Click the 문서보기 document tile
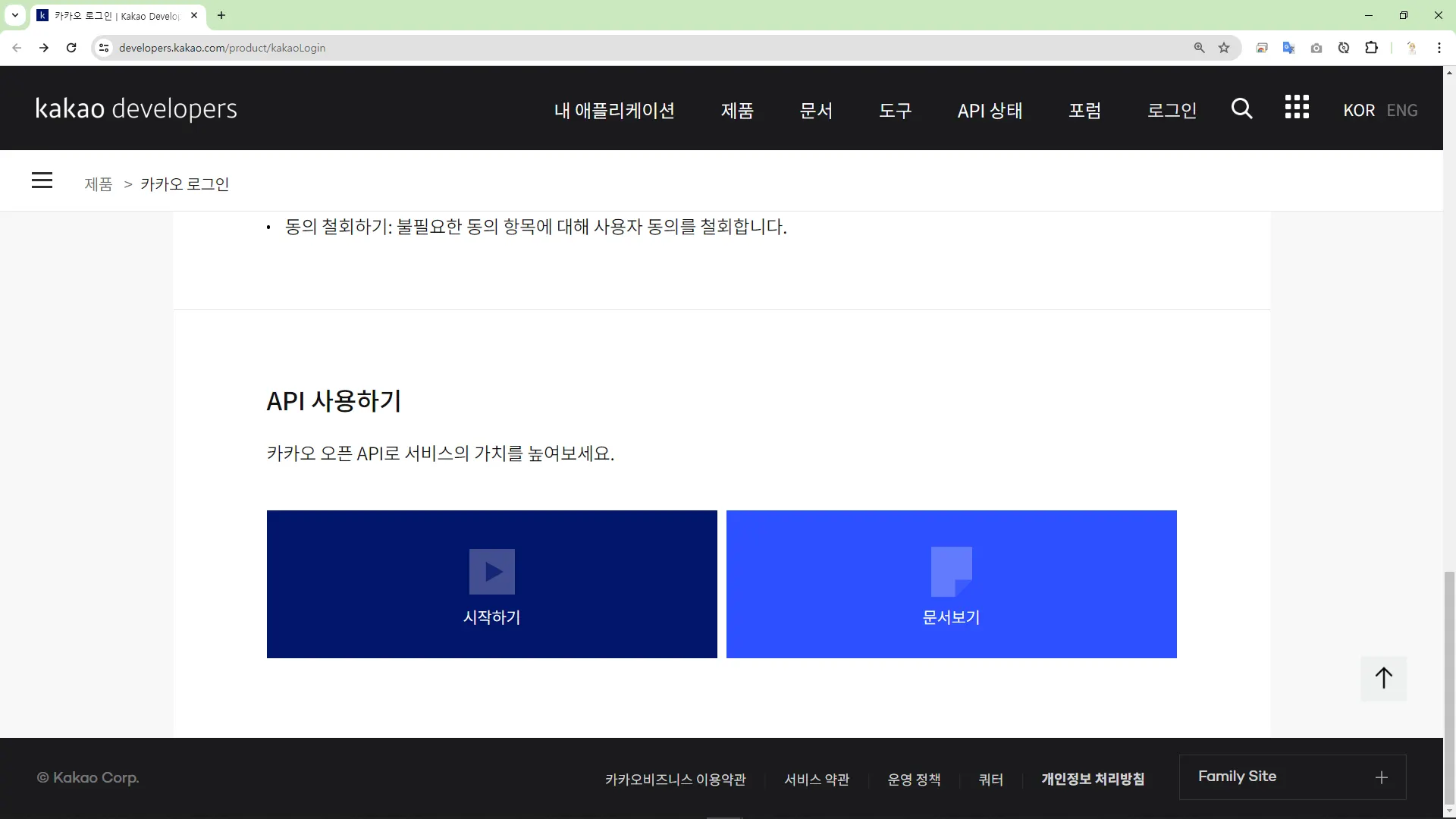Image resolution: width=1456 pixels, height=819 pixels. pyautogui.click(x=951, y=584)
